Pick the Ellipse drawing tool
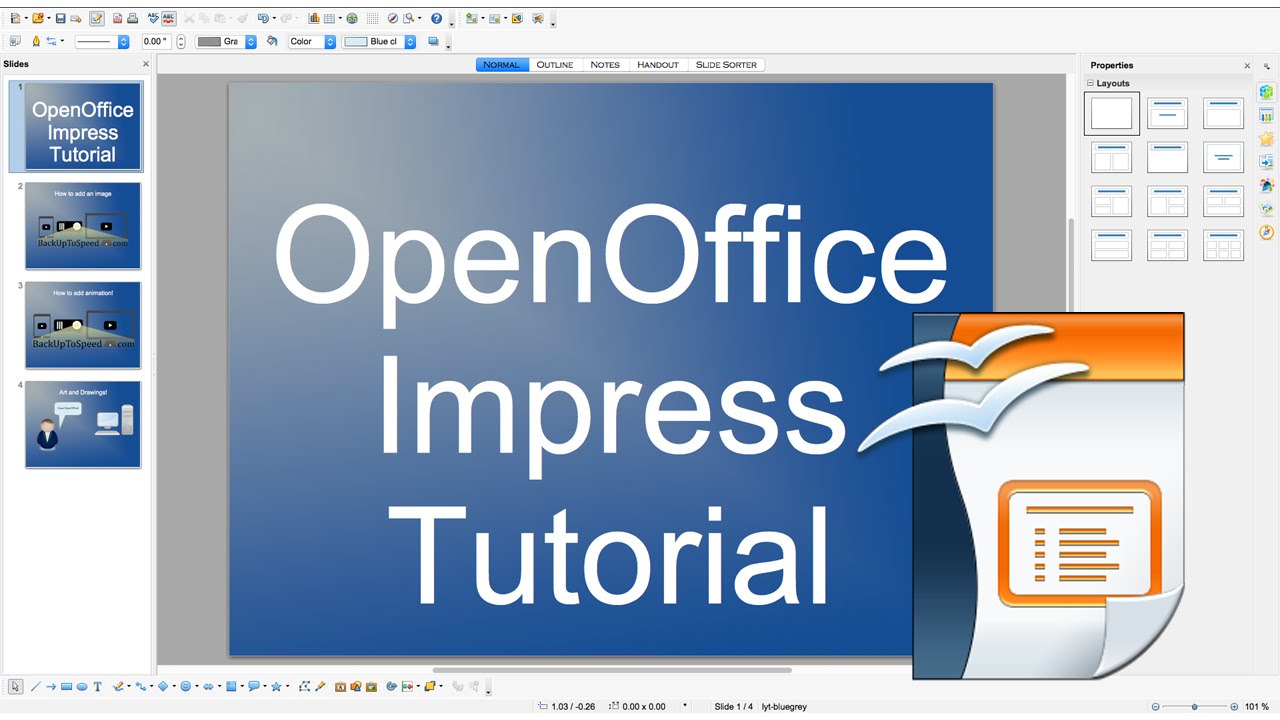Image resolution: width=1280 pixels, height=720 pixels. (x=82, y=687)
